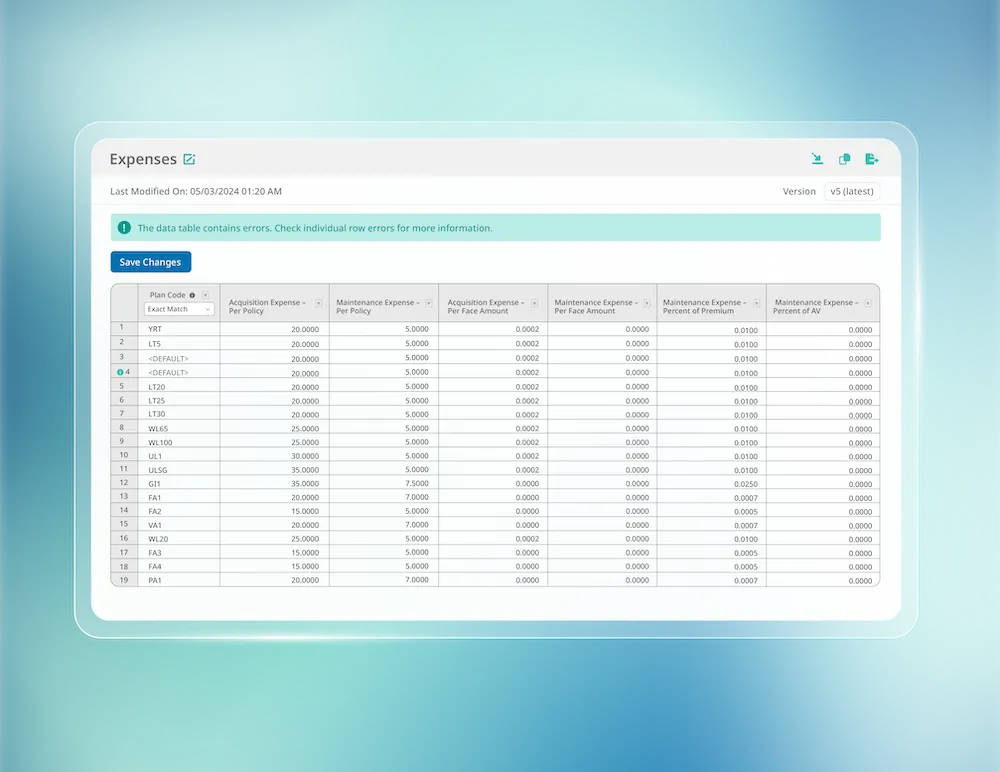Open Maintenance Expense – Percent of Premium column menu
This screenshot has height=772, width=1000.
point(756,304)
